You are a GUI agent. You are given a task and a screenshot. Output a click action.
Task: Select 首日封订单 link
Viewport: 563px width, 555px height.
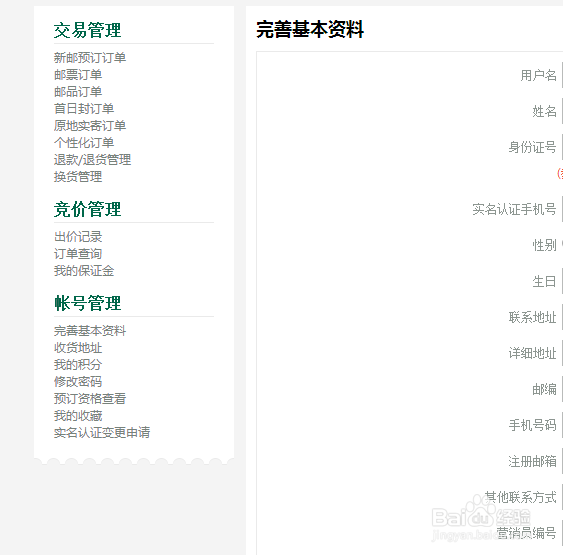pyautogui.click(x=84, y=108)
